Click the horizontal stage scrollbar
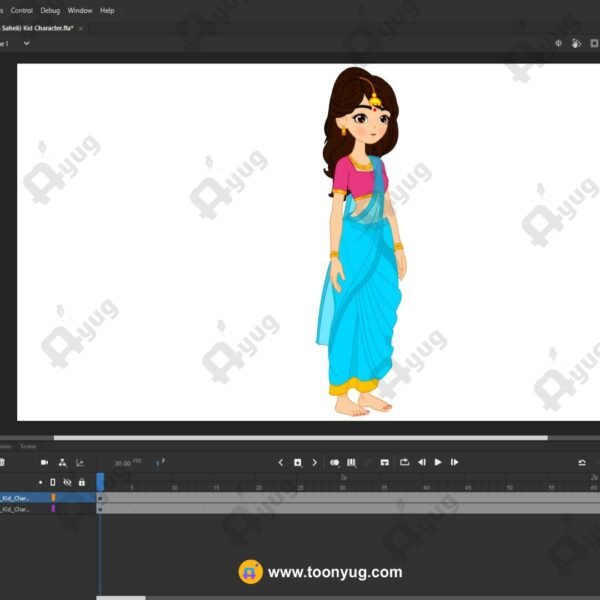This screenshot has width=600, height=600. pyautogui.click(x=300, y=438)
